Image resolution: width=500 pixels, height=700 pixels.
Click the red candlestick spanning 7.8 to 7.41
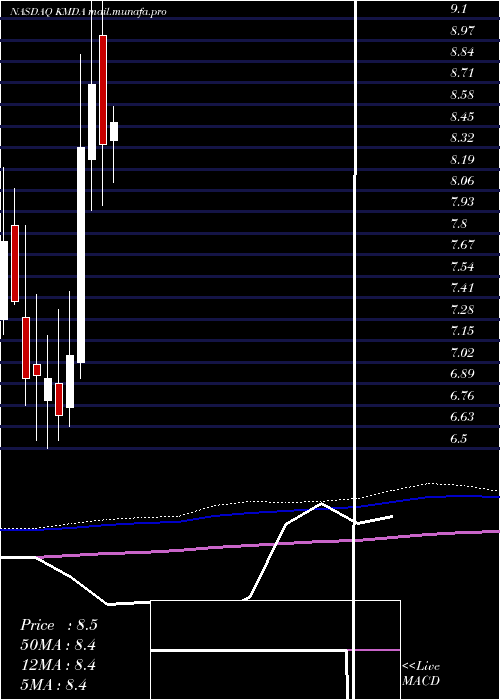(x=15, y=263)
